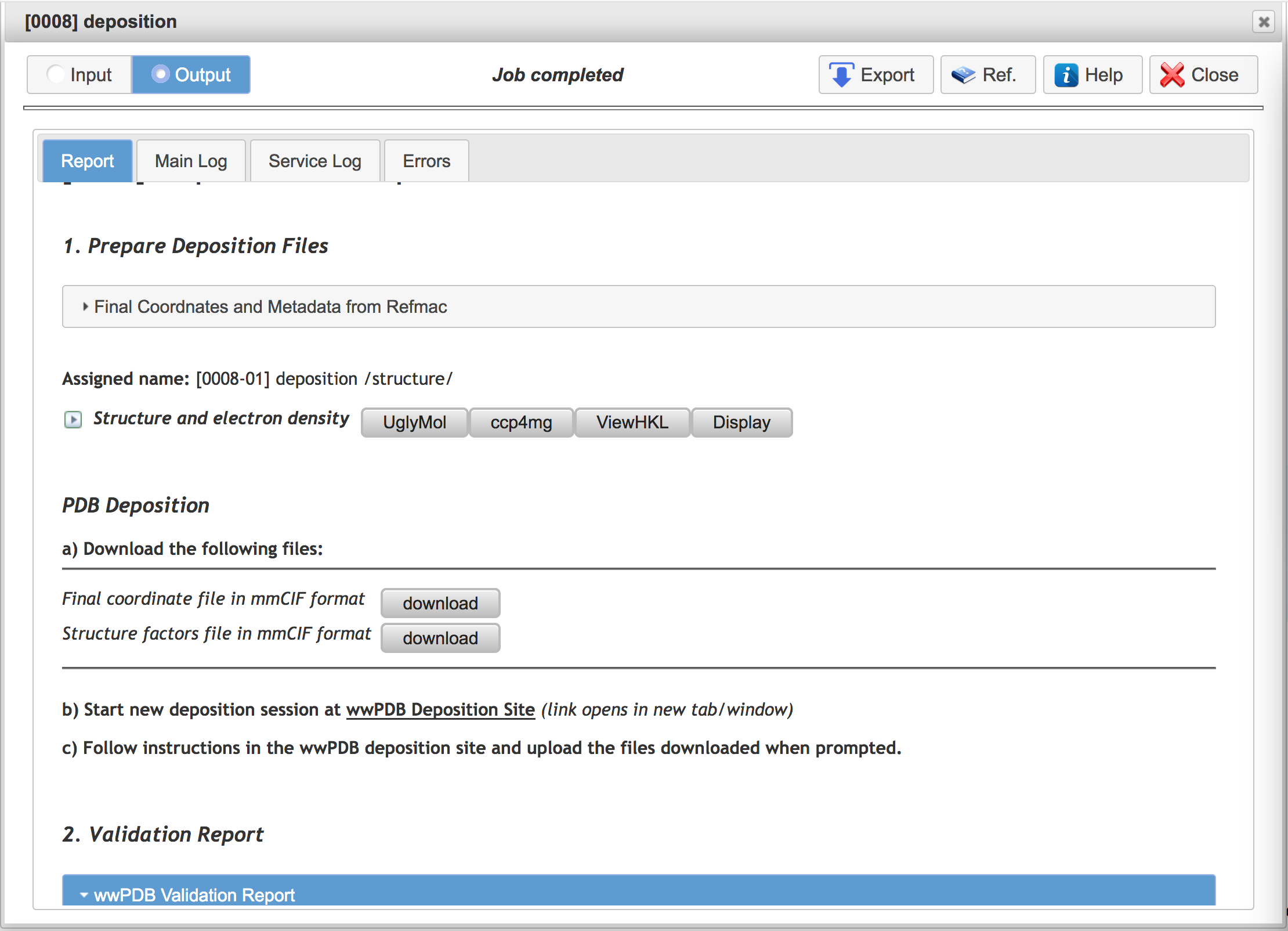Viewport: 1288px width, 931px height.
Task: Download final coordinate mmCIF file
Action: click(x=440, y=604)
